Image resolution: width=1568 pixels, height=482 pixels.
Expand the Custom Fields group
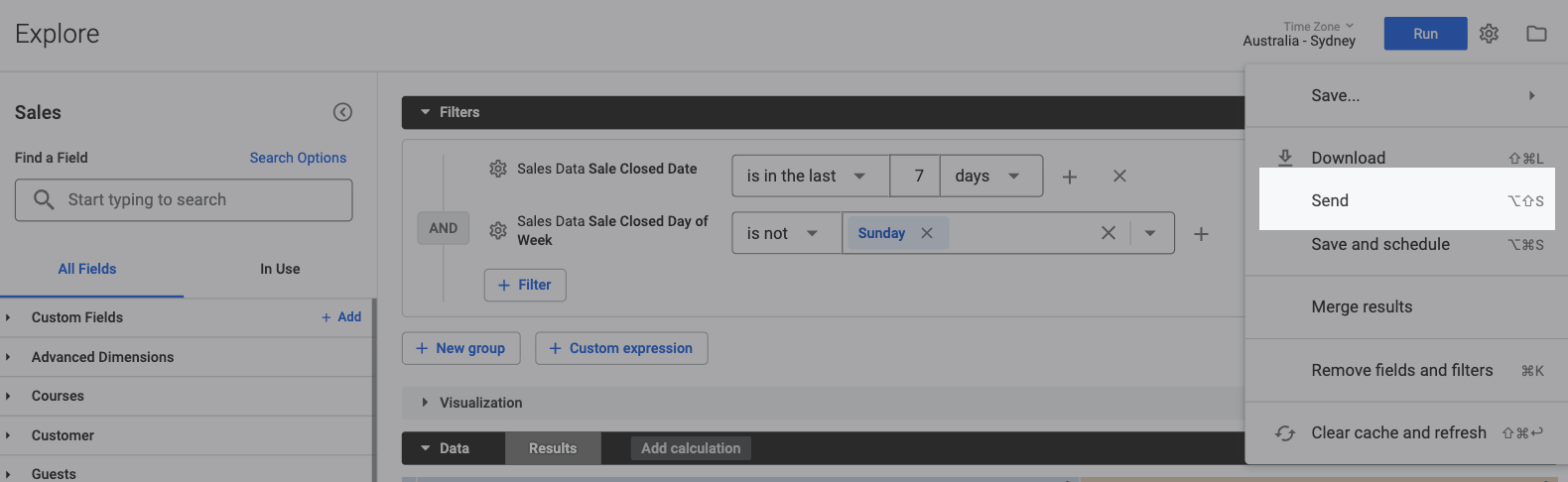(x=8, y=317)
